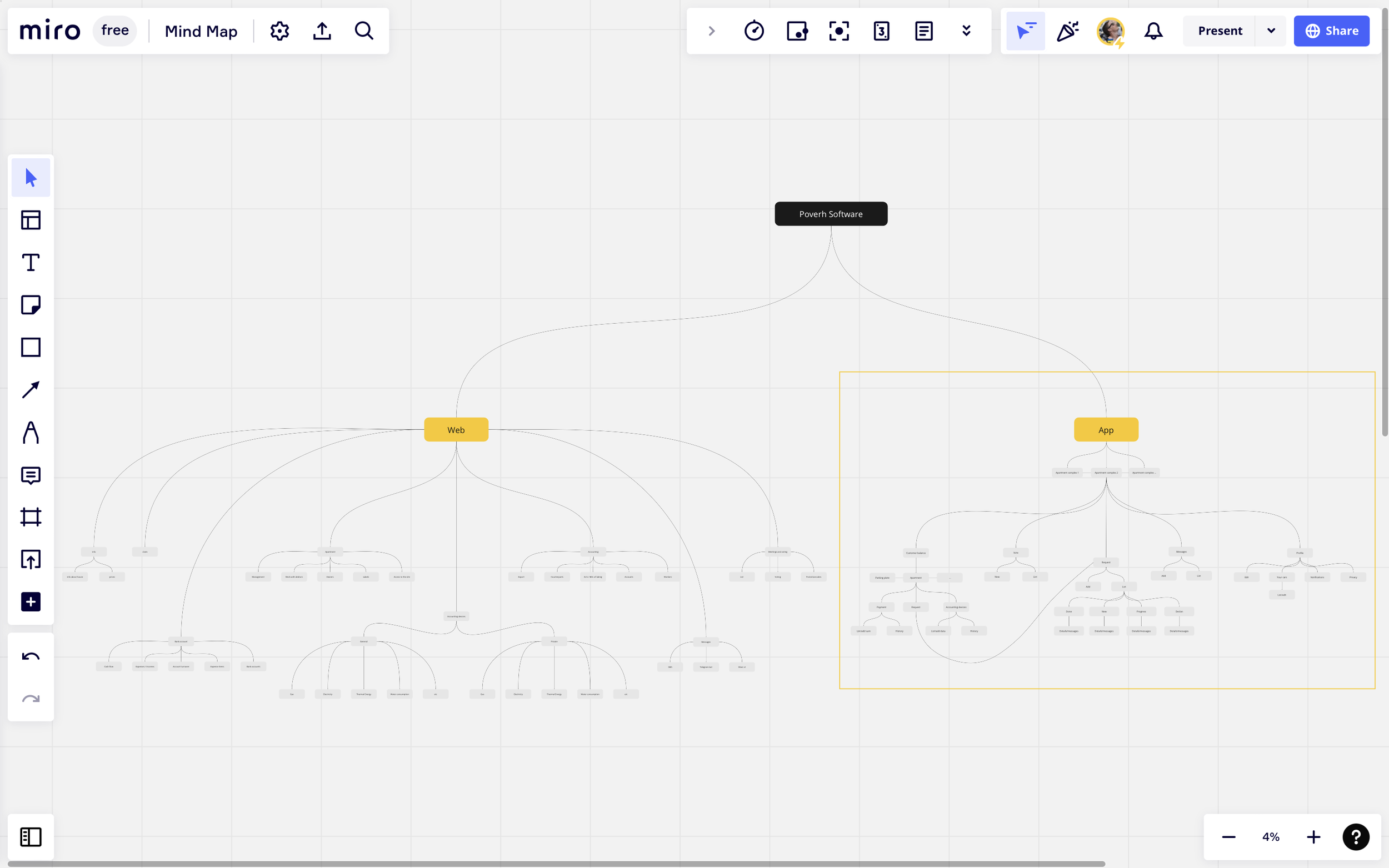Expand more apps double-chevron in toolbar
This screenshot has height=868, width=1389.
pos(966,31)
